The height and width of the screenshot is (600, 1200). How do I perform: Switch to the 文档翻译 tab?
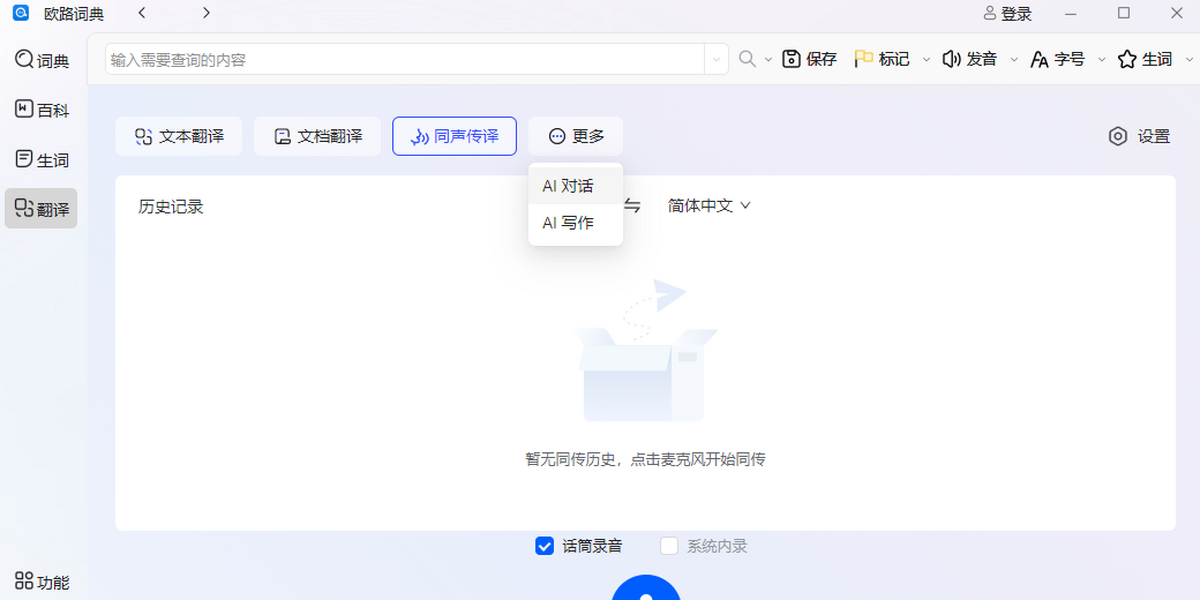(x=317, y=136)
